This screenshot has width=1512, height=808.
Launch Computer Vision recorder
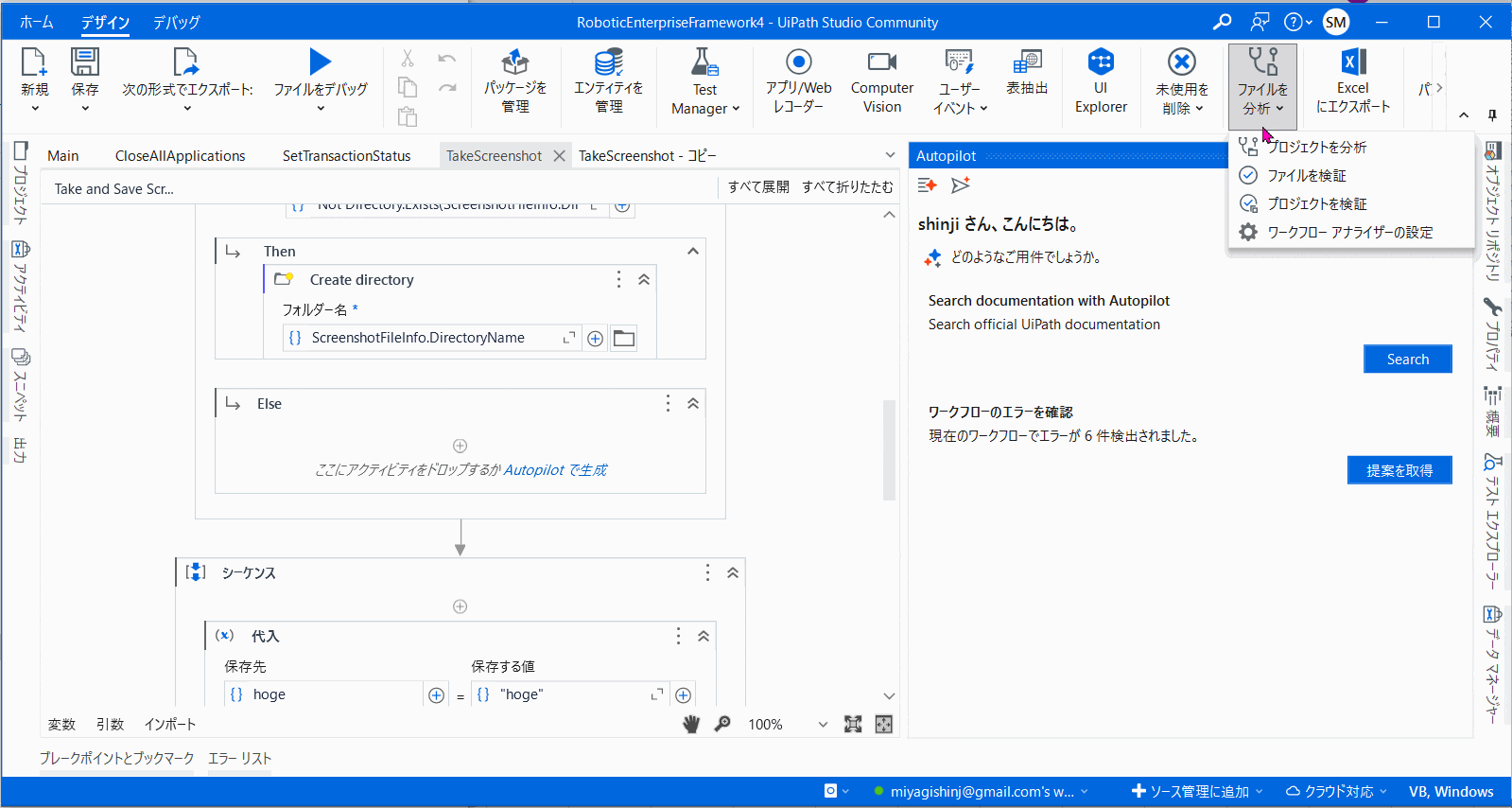coord(882,79)
